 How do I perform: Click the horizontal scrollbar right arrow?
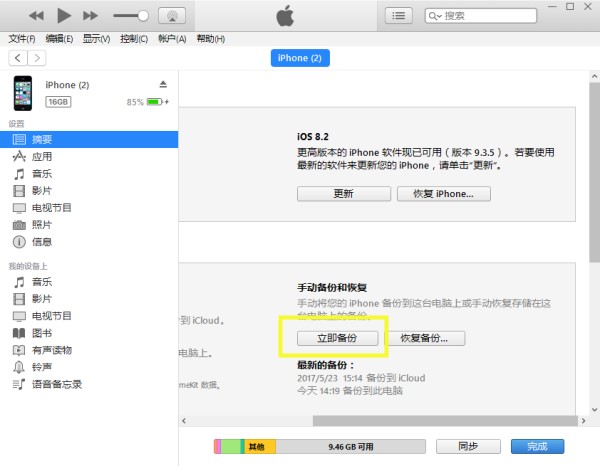[x=583, y=421]
